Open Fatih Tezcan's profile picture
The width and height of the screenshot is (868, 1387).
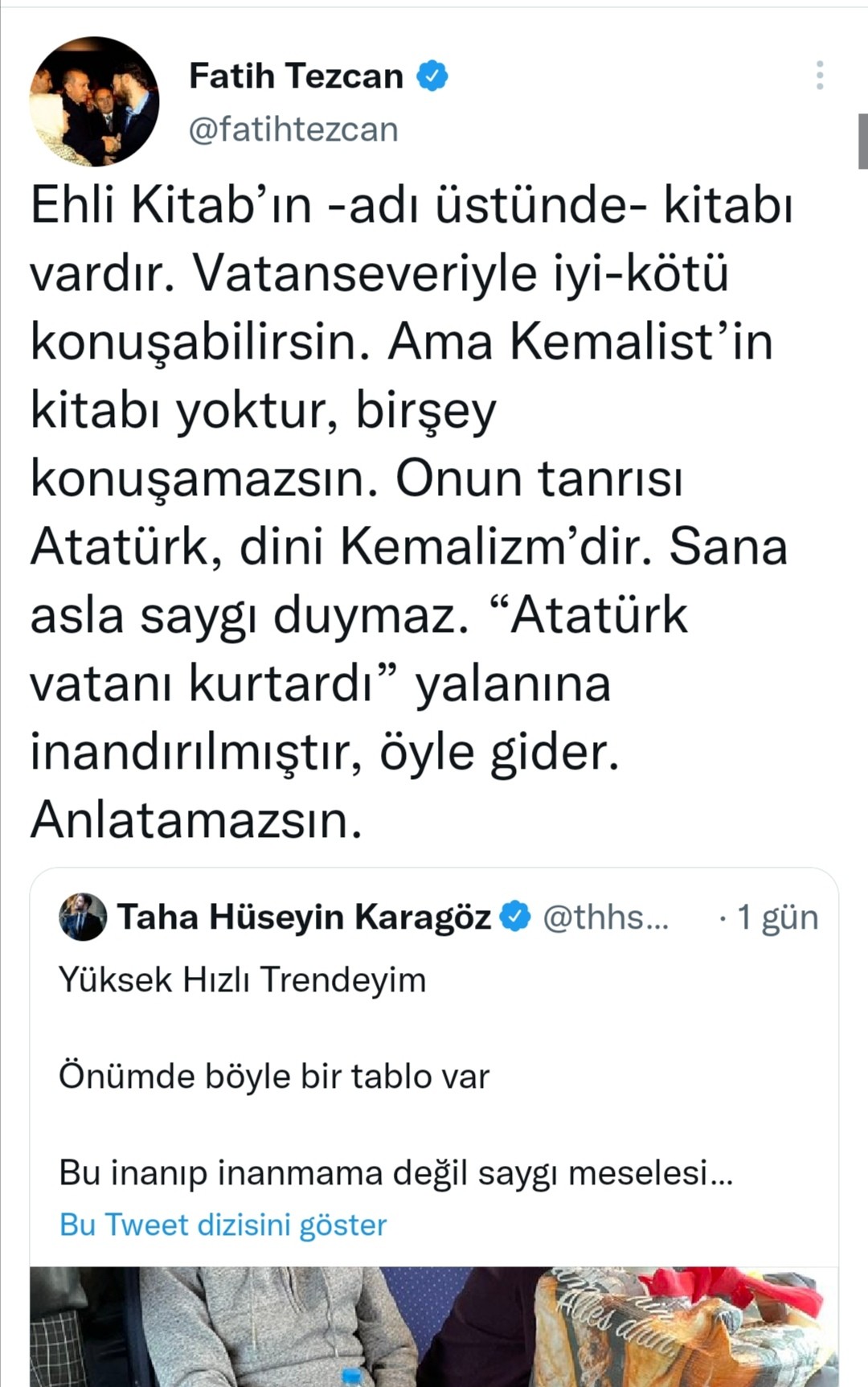pyautogui.click(x=95, y=101)
